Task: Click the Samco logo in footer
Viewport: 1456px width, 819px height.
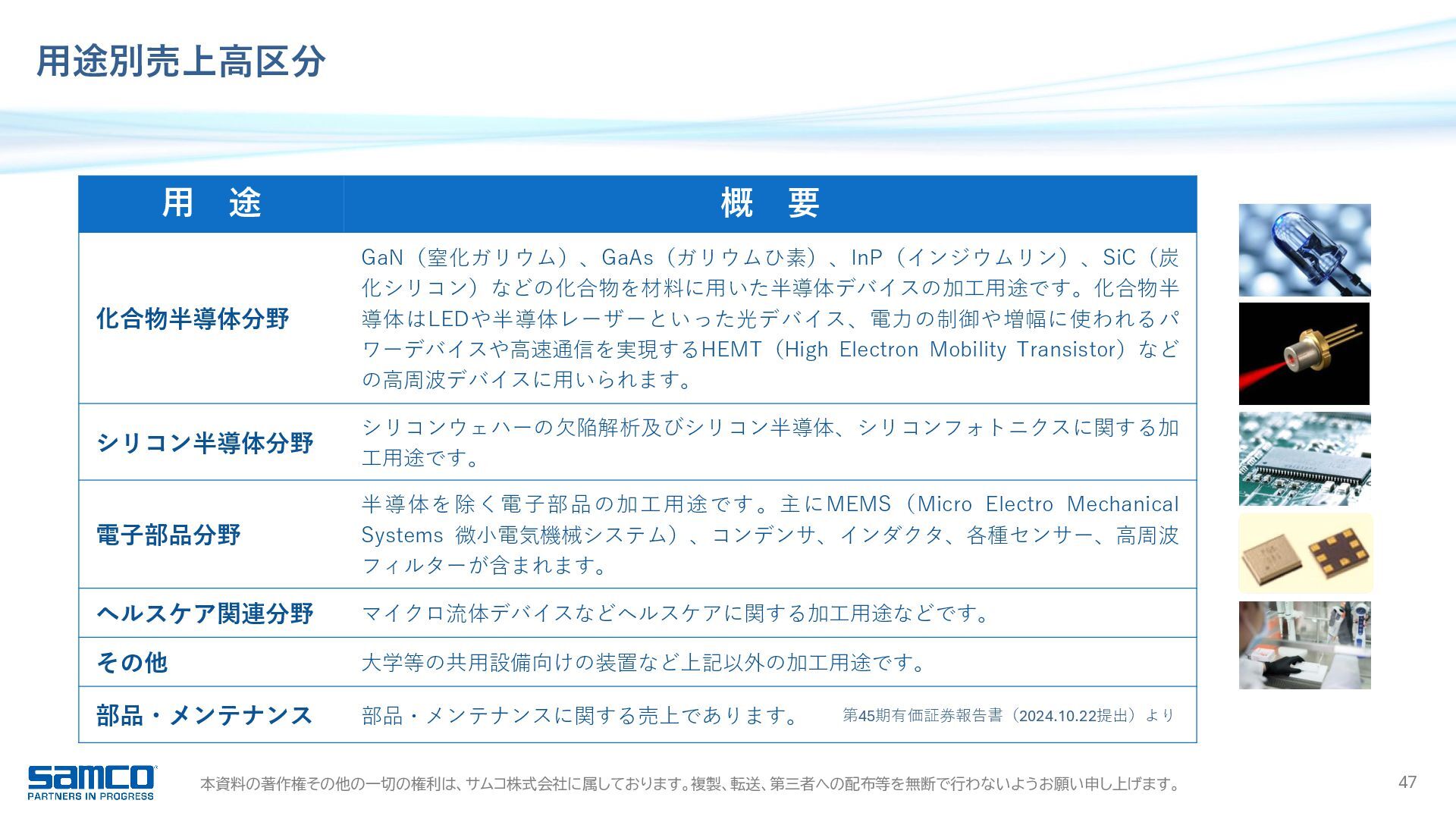Action: click(x=91, y=782)
